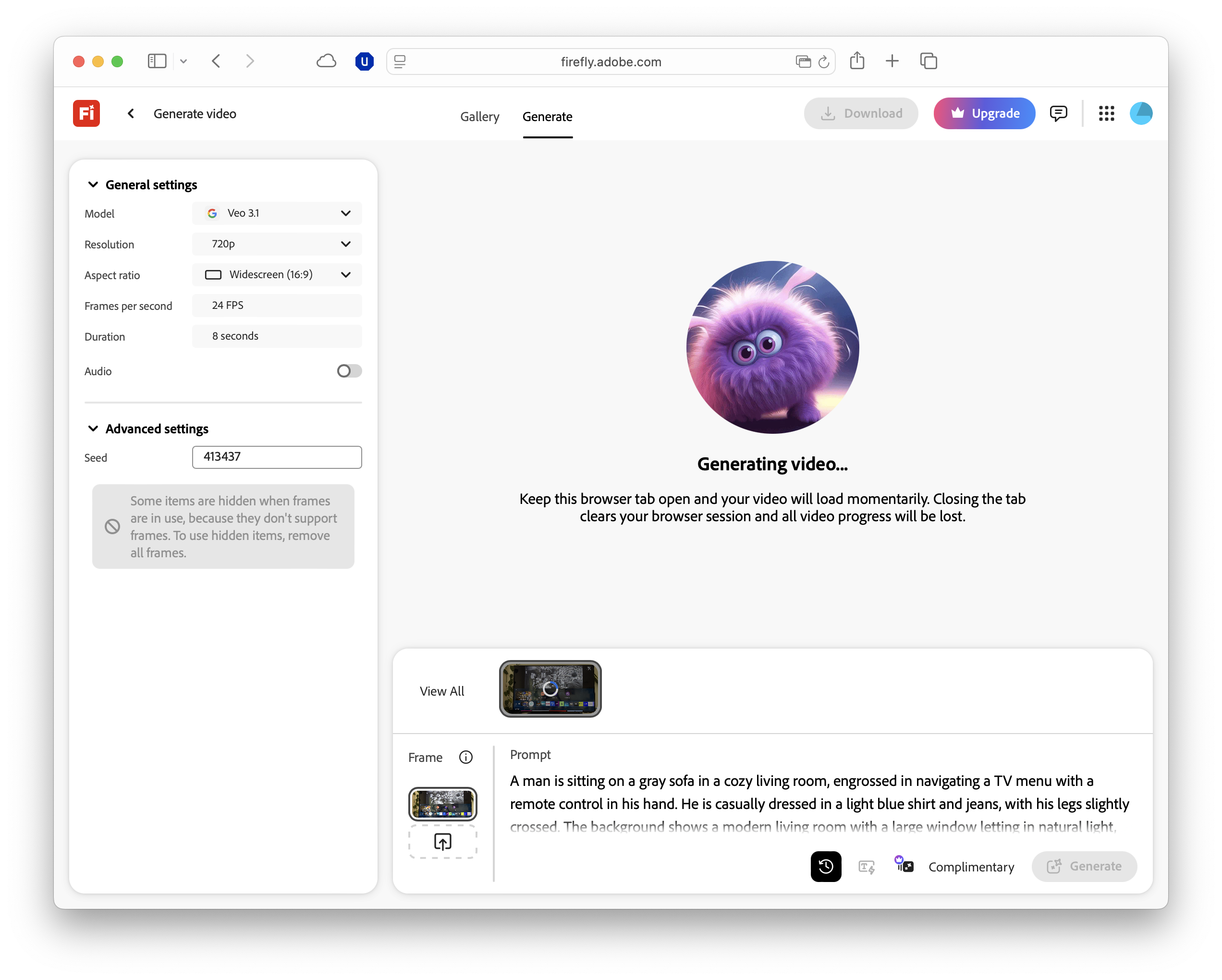
Task: Switch to the Gallery tab
Action: [479, 117]
